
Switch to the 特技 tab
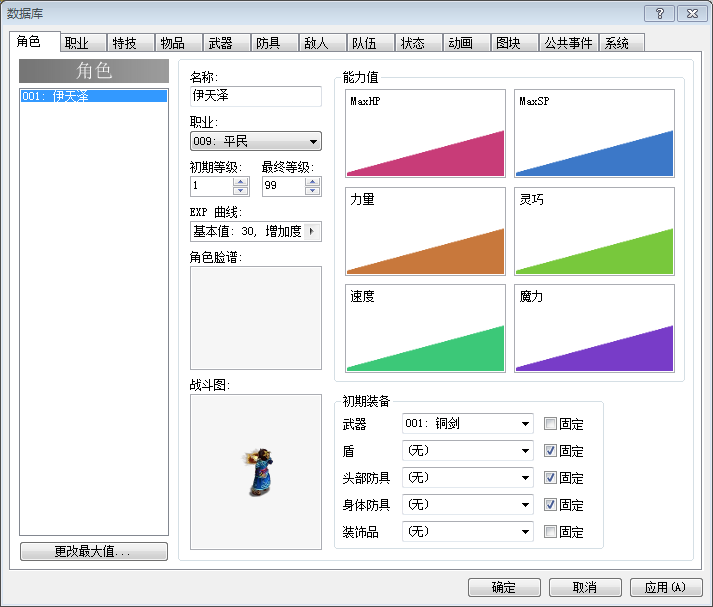(131, 43)
